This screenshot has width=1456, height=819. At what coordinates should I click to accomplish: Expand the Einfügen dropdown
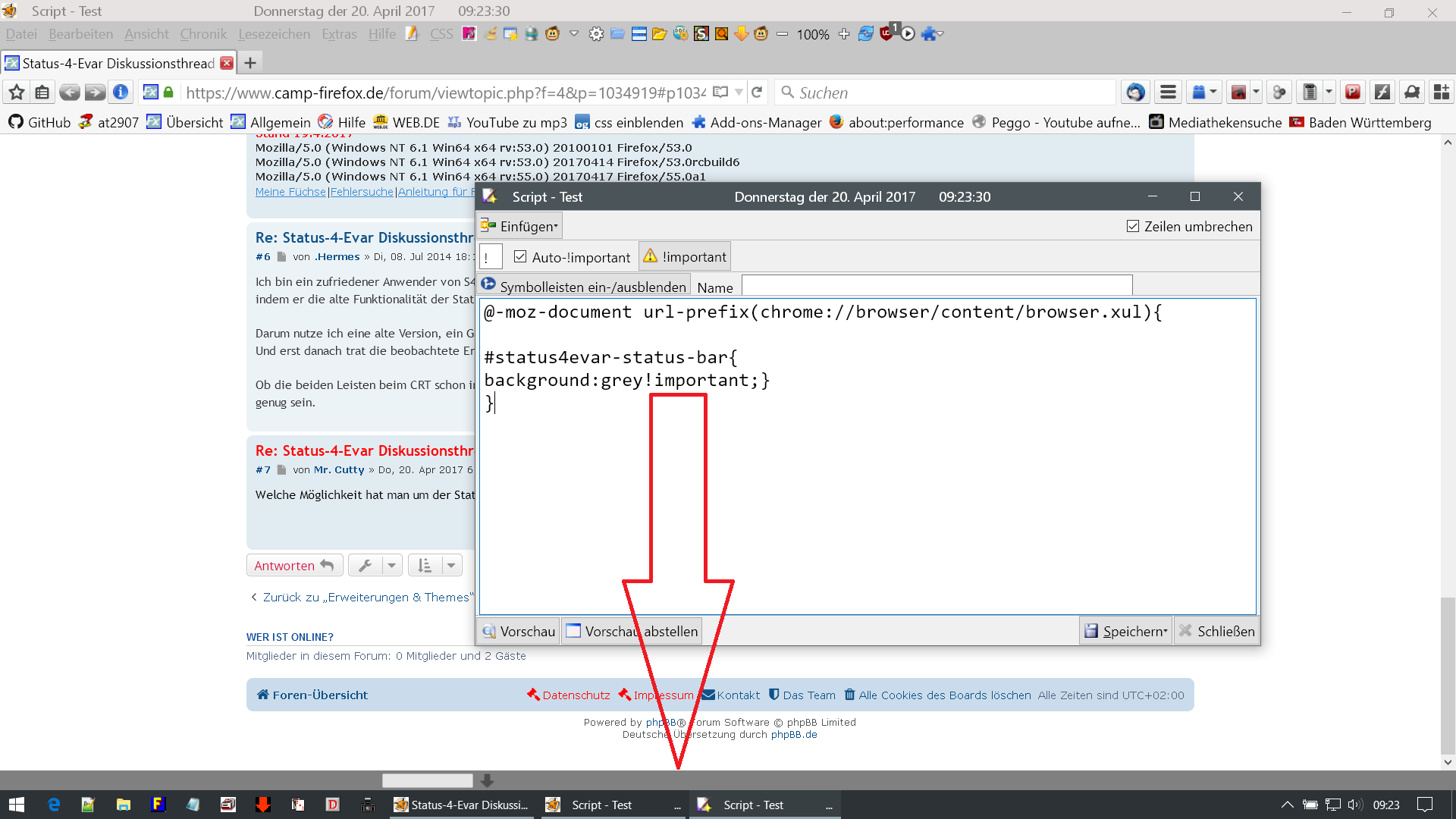[x=520, y=227]
